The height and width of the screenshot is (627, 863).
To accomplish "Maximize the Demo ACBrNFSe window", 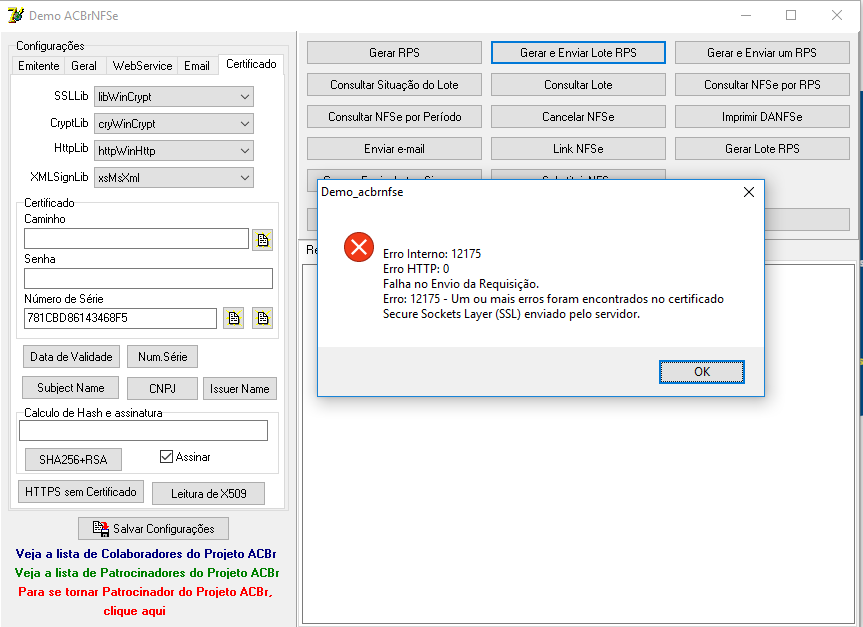I will point(791,15).
